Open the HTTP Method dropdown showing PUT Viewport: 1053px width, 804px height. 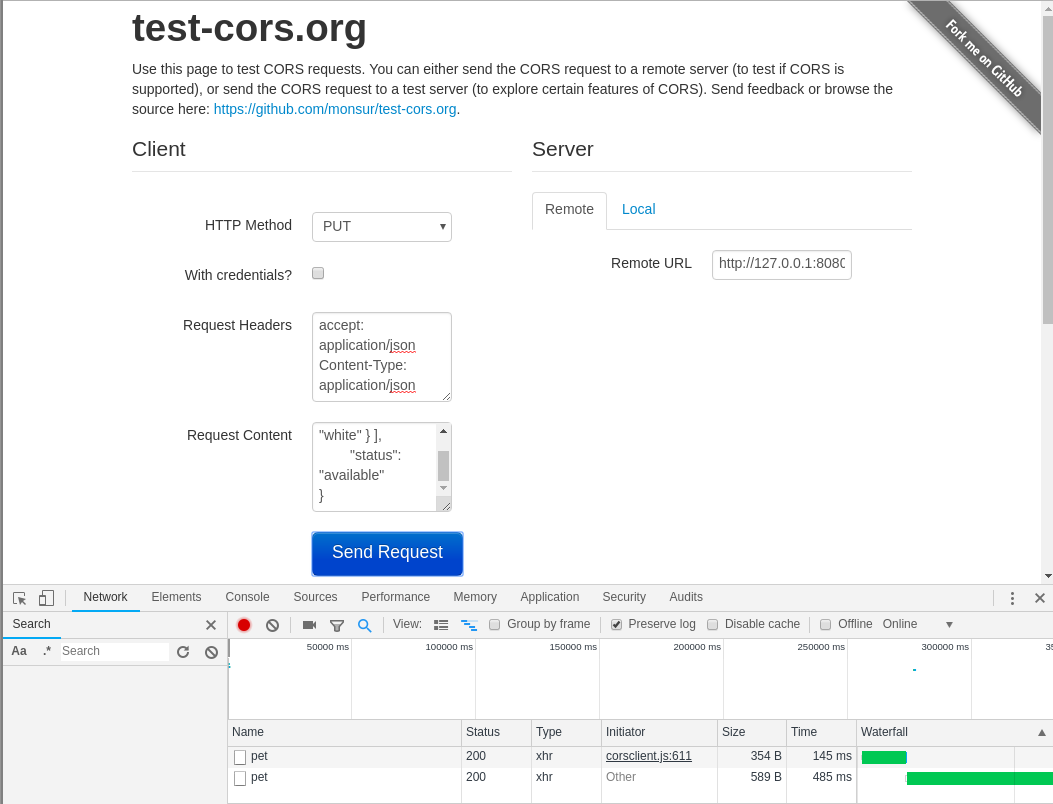point(381,226)
